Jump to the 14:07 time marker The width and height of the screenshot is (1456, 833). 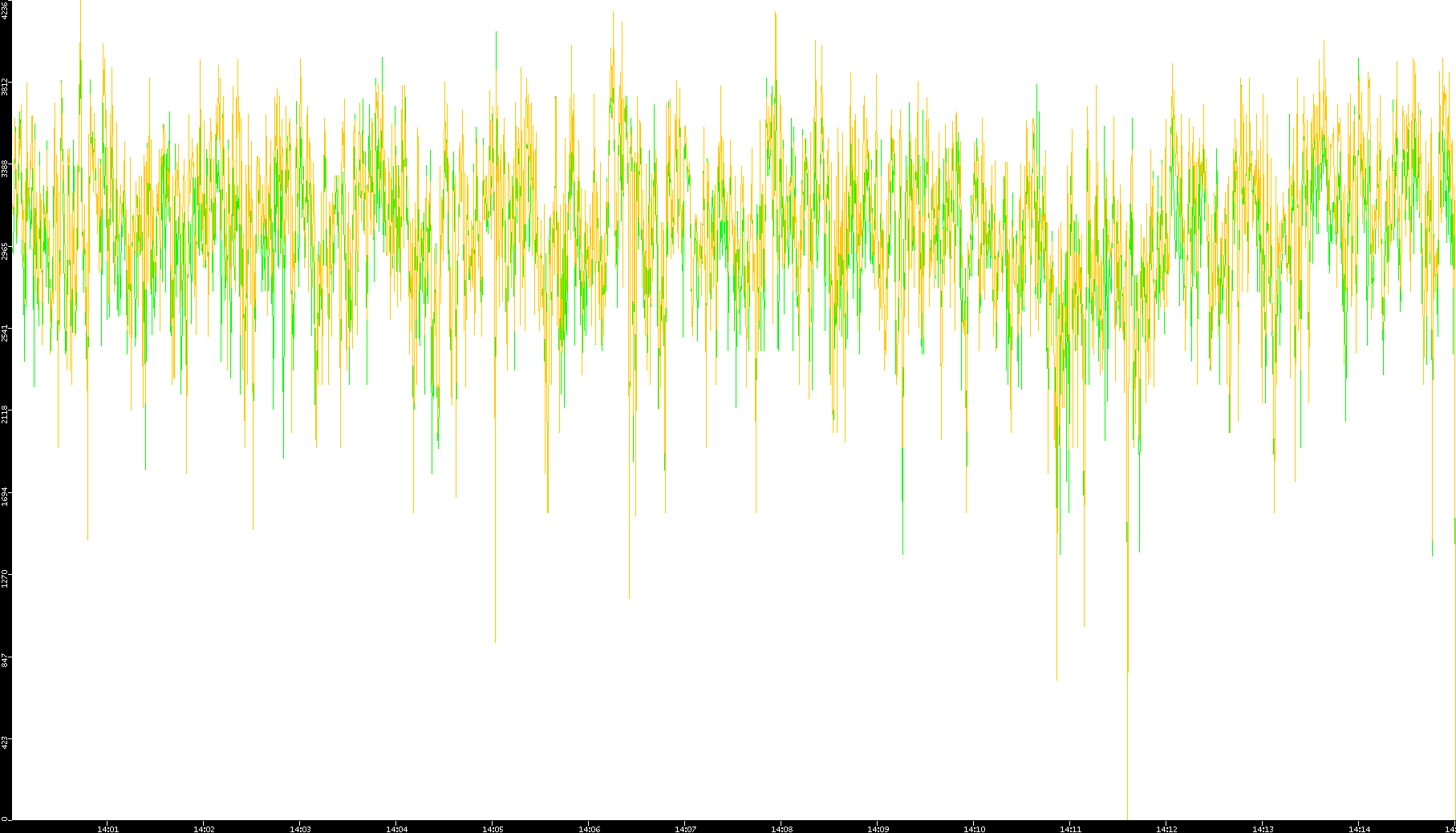click(x=685, y=829)
